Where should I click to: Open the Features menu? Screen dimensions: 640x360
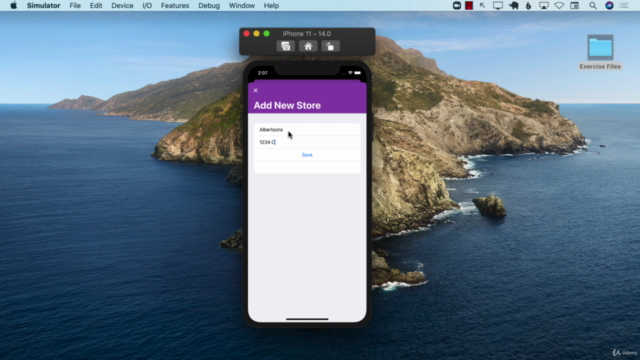(x=175, y=6)
